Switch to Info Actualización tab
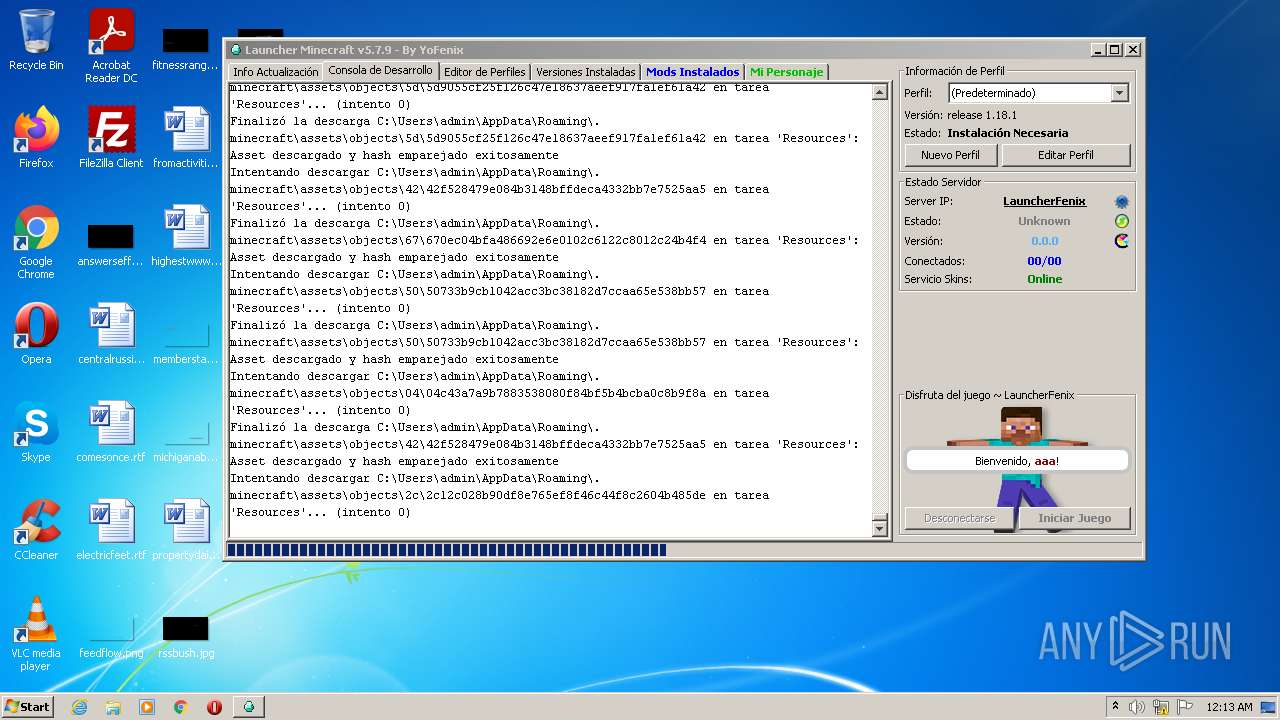1280x720 pixels. [275, 72]
